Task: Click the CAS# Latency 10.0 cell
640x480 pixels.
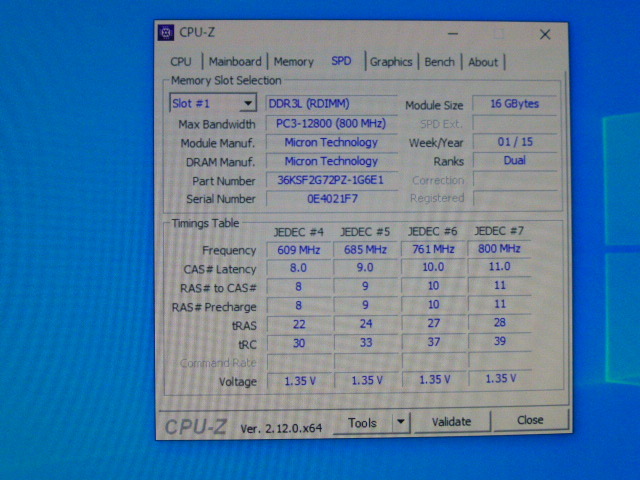Action: [433, 267]
